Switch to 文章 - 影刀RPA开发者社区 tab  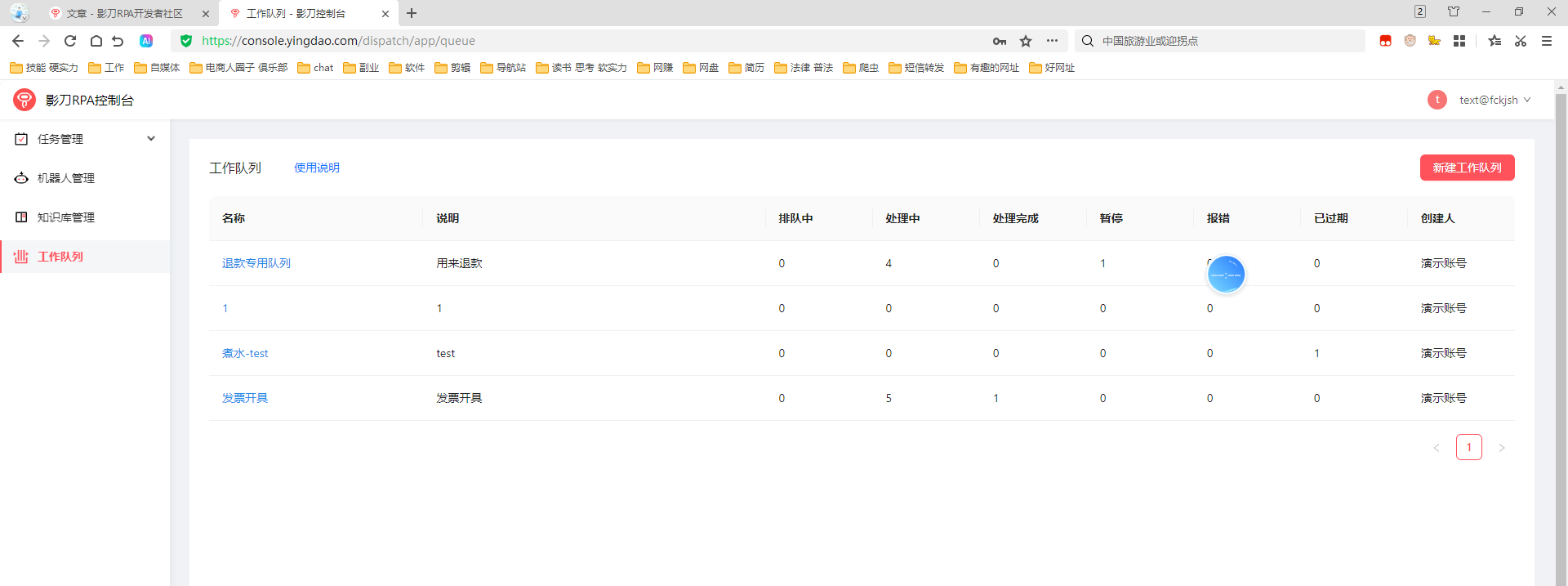tap(124, 13)
